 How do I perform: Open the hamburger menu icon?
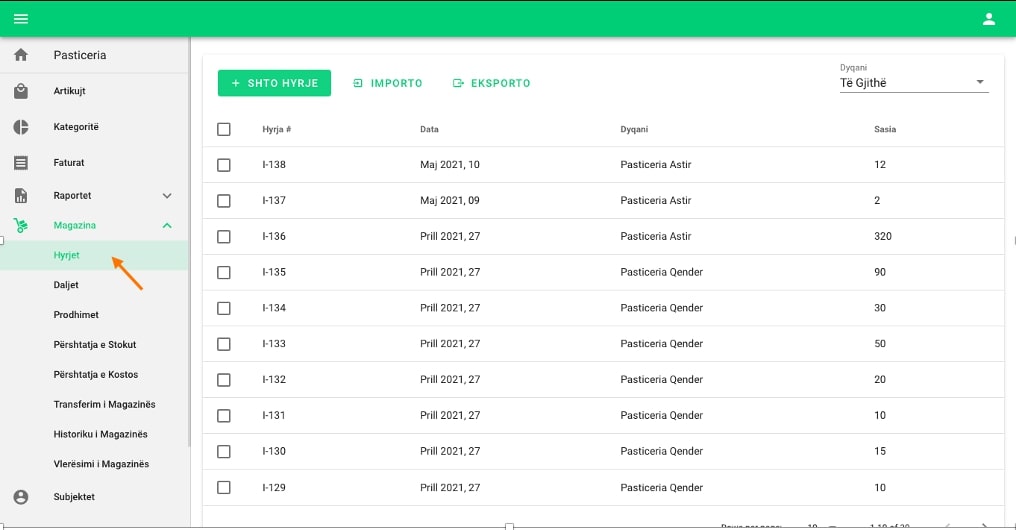pos(21,19)
